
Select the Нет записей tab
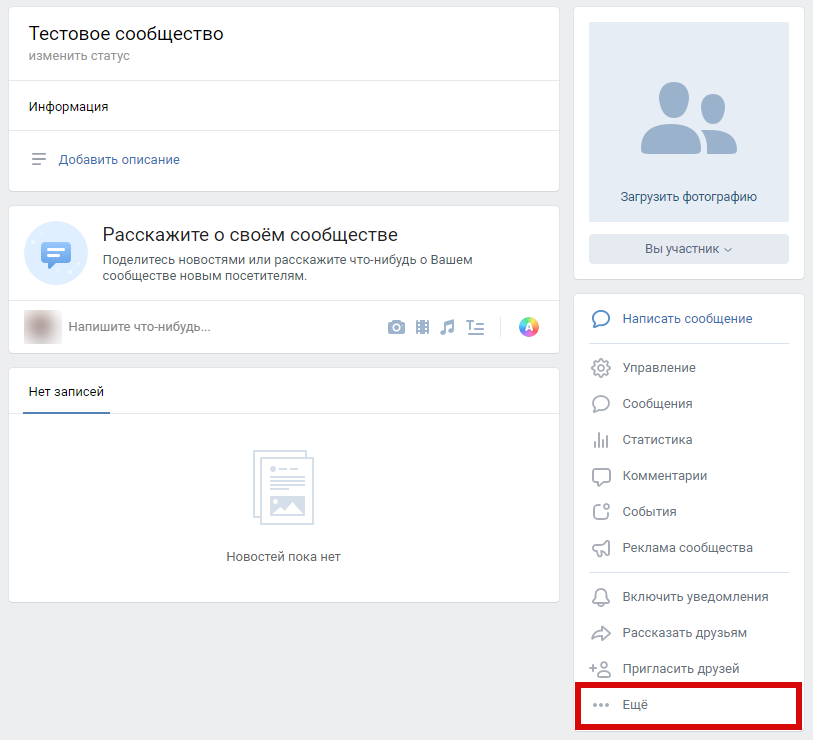point(66,392)
